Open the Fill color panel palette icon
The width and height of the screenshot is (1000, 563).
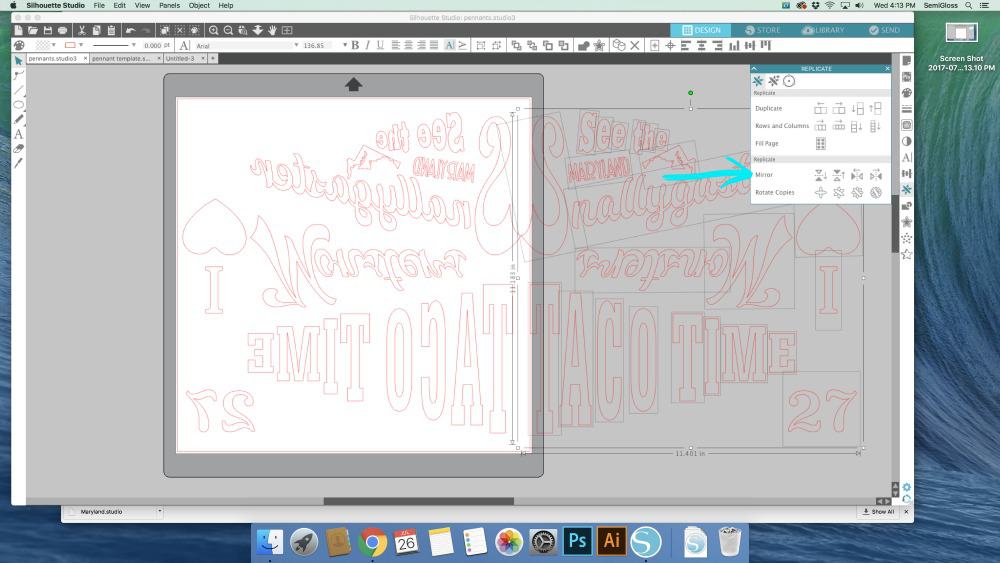pyautogui.click(x=906, y=92)
